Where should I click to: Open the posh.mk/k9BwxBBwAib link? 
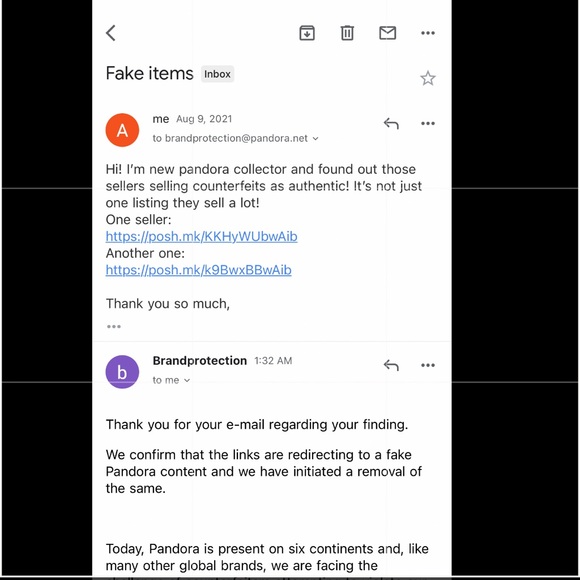point(199,270)
